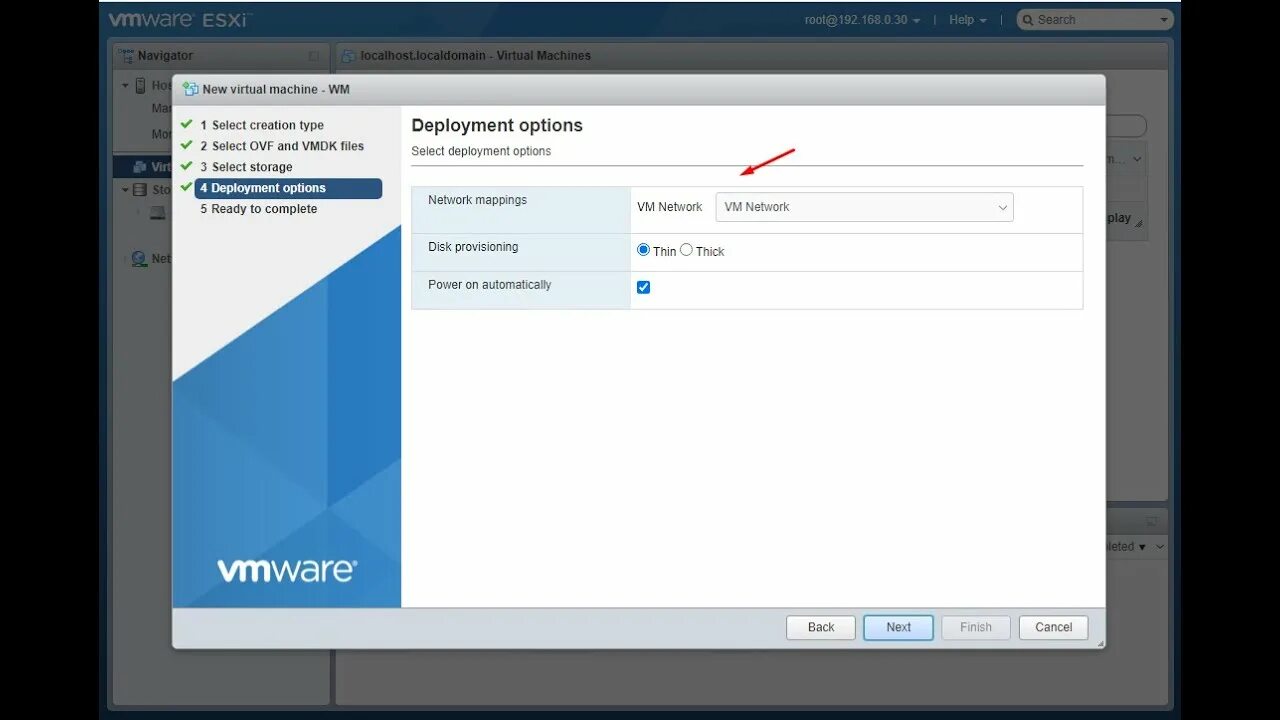Click the VMware ESXi logo

point(180,19)
